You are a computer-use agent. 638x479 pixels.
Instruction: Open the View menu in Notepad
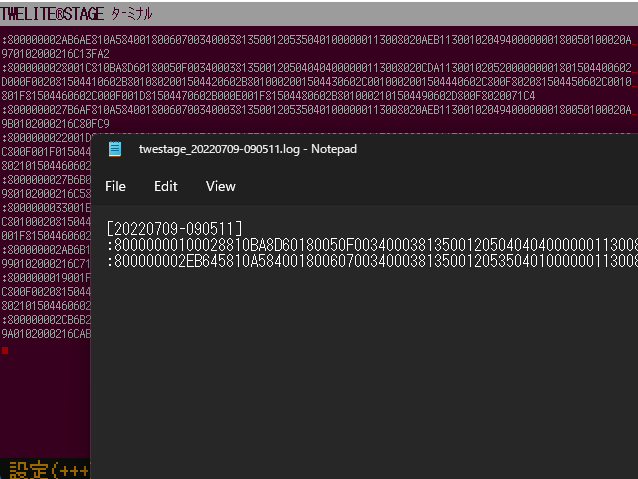click(220, 186)
